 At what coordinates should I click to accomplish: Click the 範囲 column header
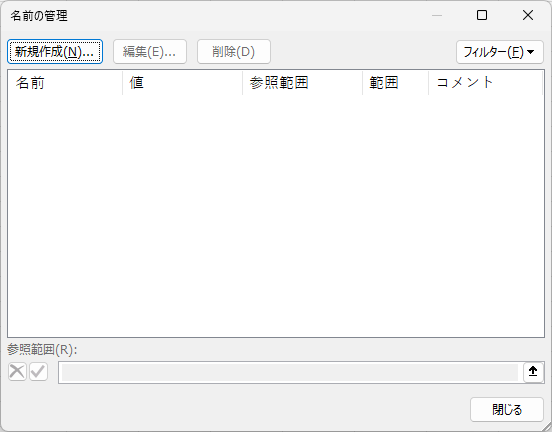[x=395, y=83]
